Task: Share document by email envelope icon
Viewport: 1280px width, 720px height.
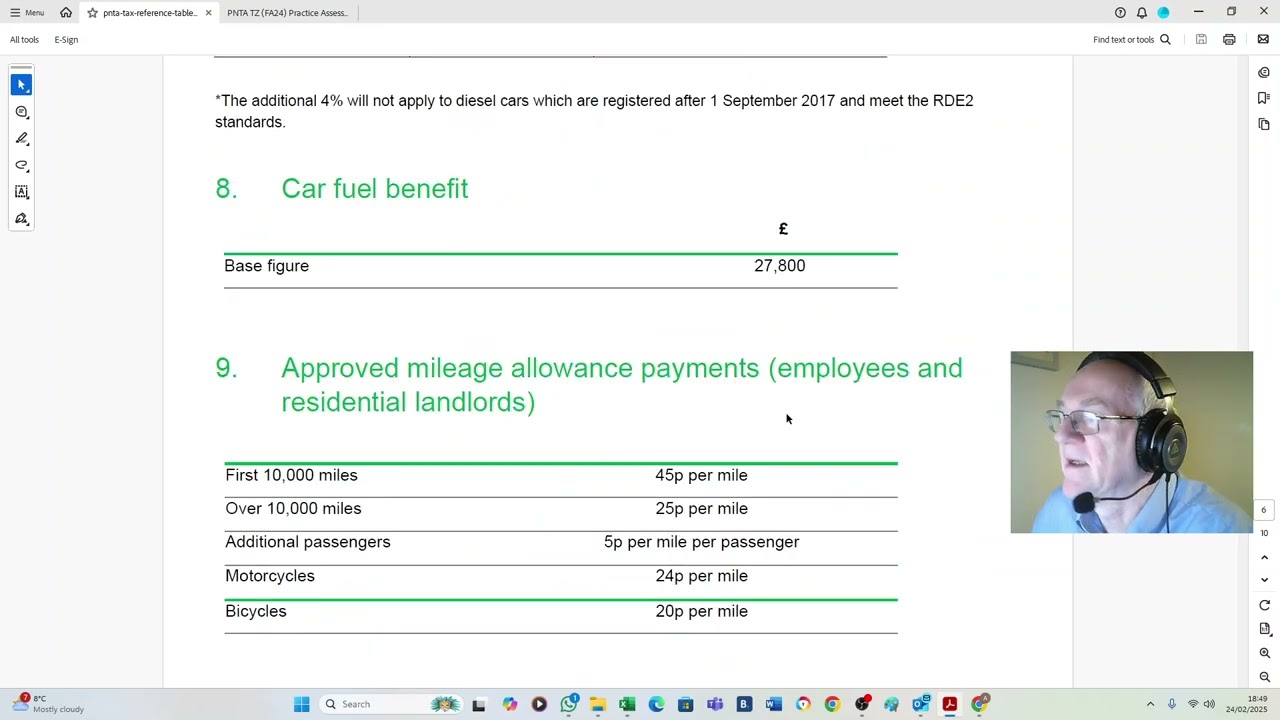Action: pos(1263,40)
